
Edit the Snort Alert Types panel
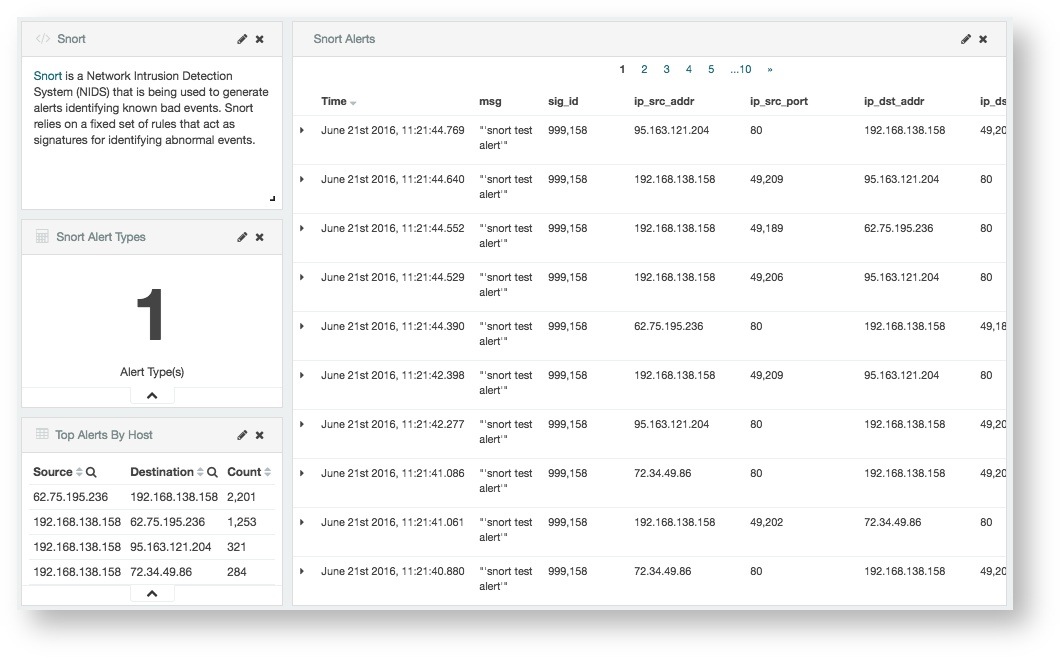pyautogui.click(x=241, y=237)
